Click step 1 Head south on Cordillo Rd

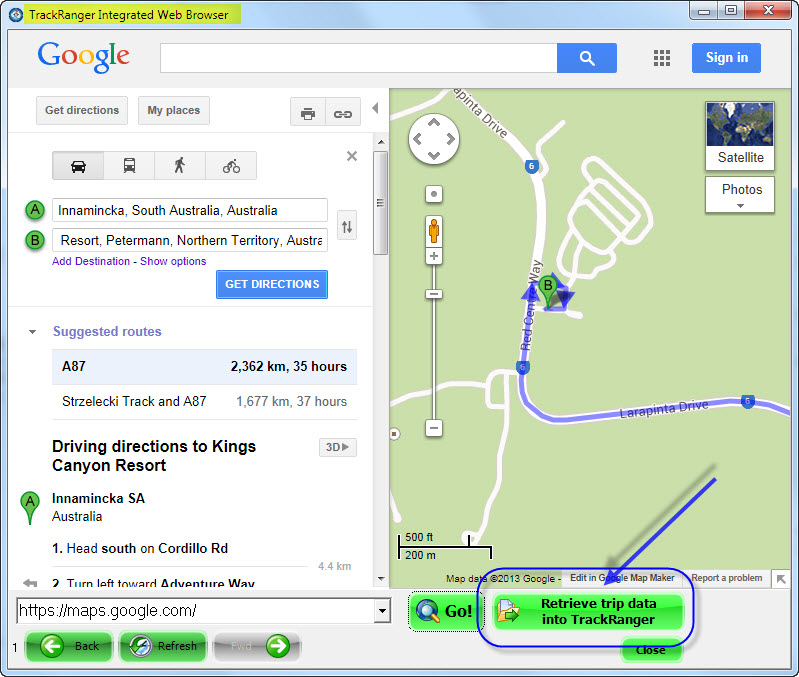pos(140,549)
